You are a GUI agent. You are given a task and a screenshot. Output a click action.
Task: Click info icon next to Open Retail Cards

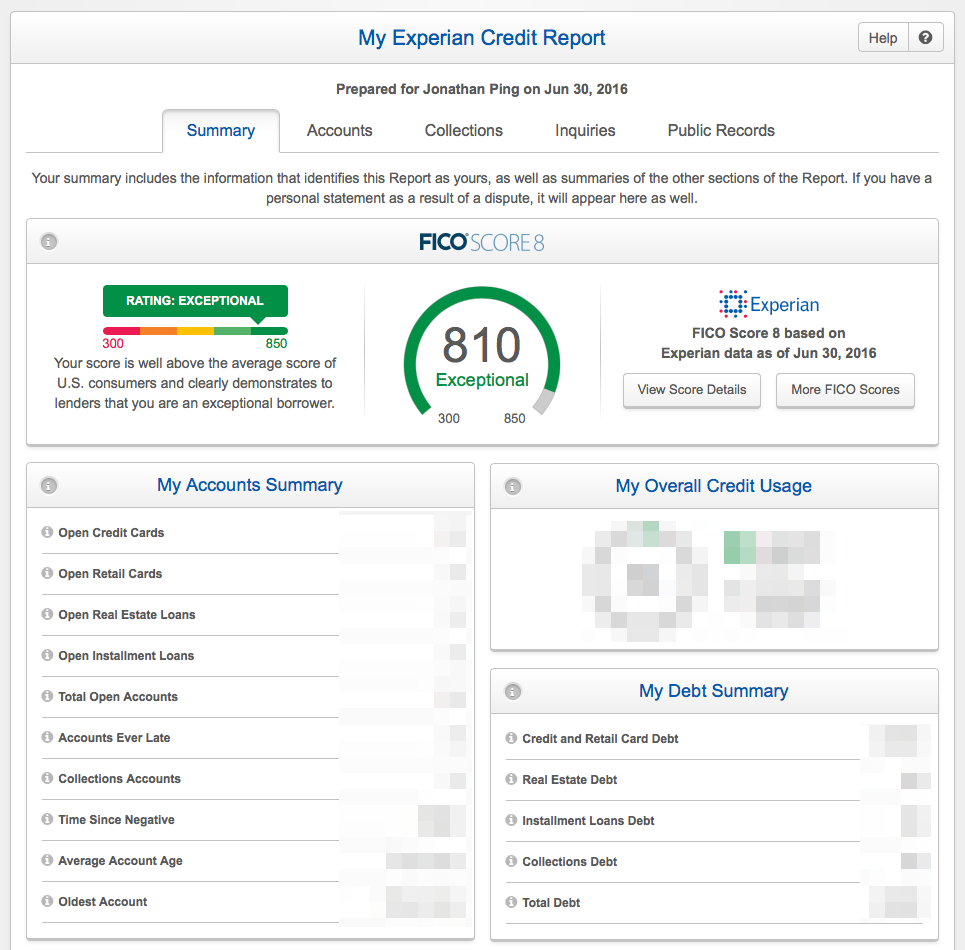click(47, 573)
